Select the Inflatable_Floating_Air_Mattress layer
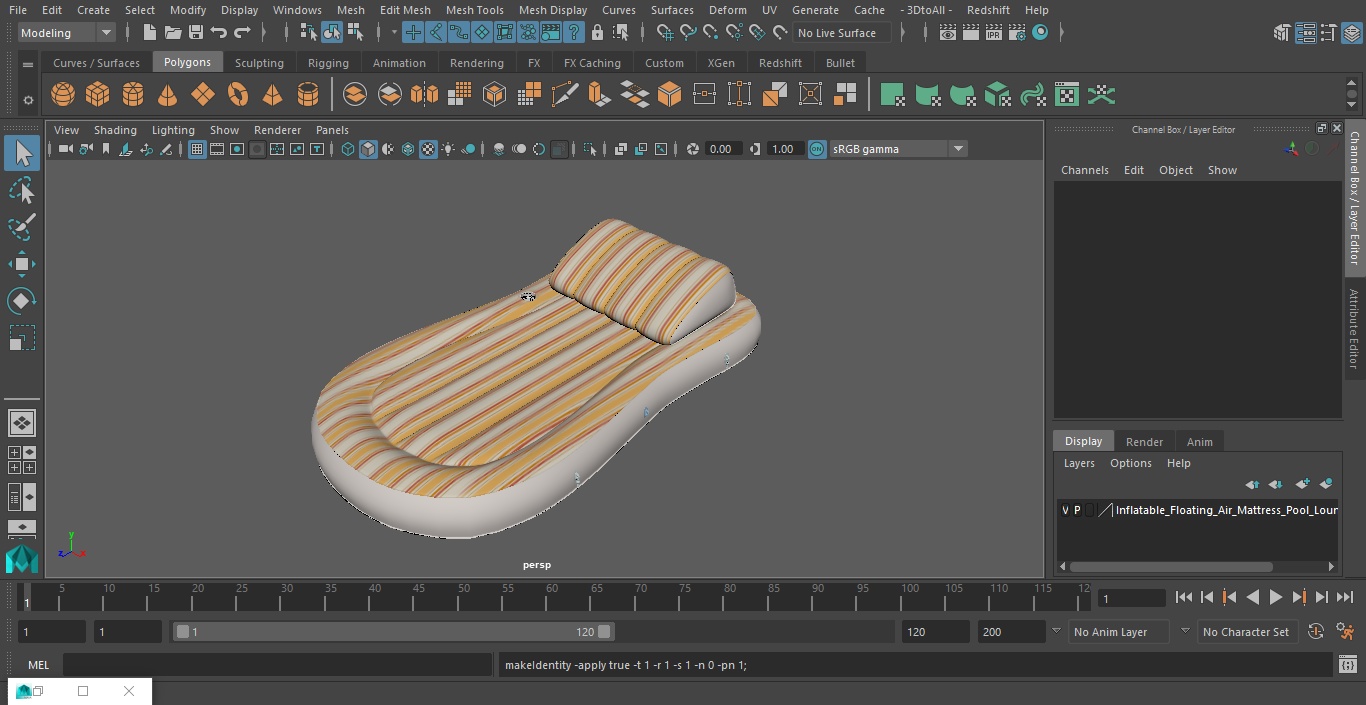1366x705 pixels. (1226, 510)
